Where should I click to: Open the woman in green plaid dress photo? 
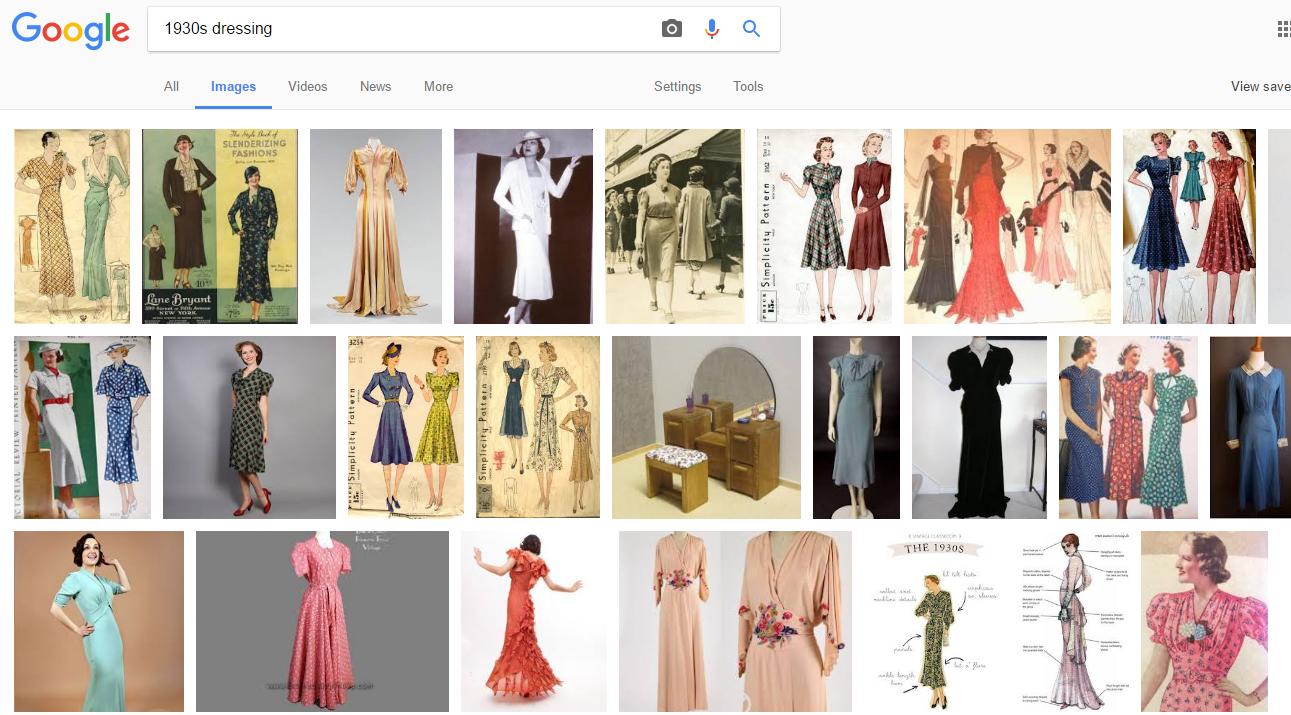pyautogui.click(x=249, y=427)
